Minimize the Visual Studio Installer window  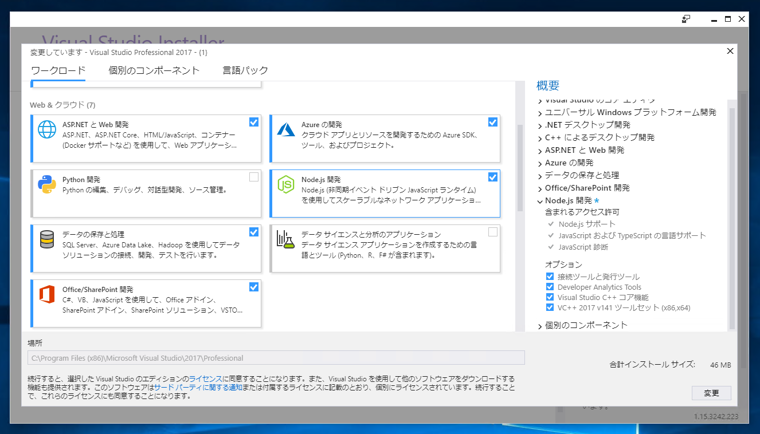click(x=713, y=20)
